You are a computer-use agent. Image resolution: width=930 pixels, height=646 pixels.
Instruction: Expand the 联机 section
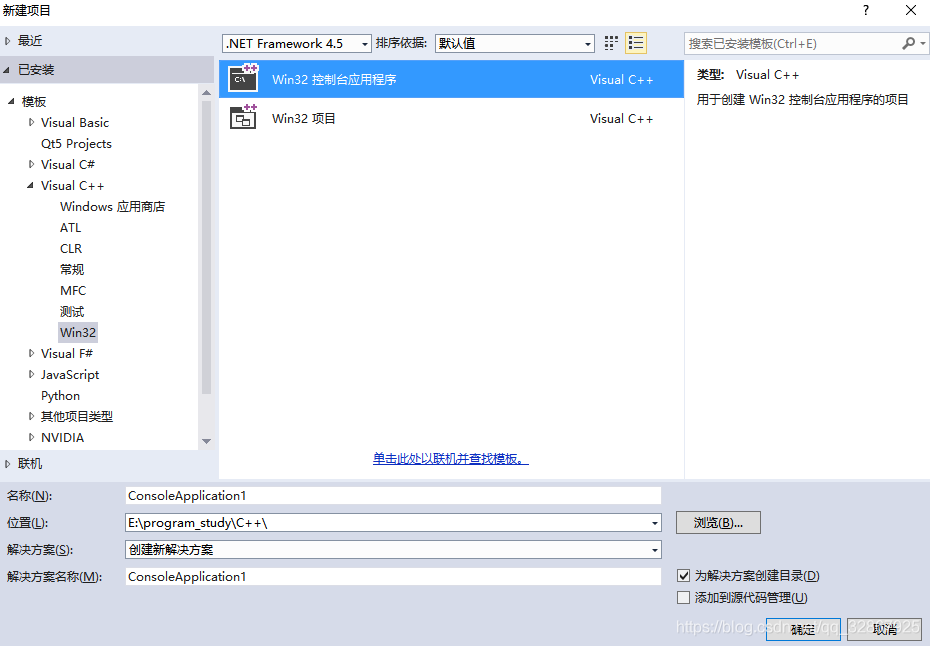coord(8,464)
